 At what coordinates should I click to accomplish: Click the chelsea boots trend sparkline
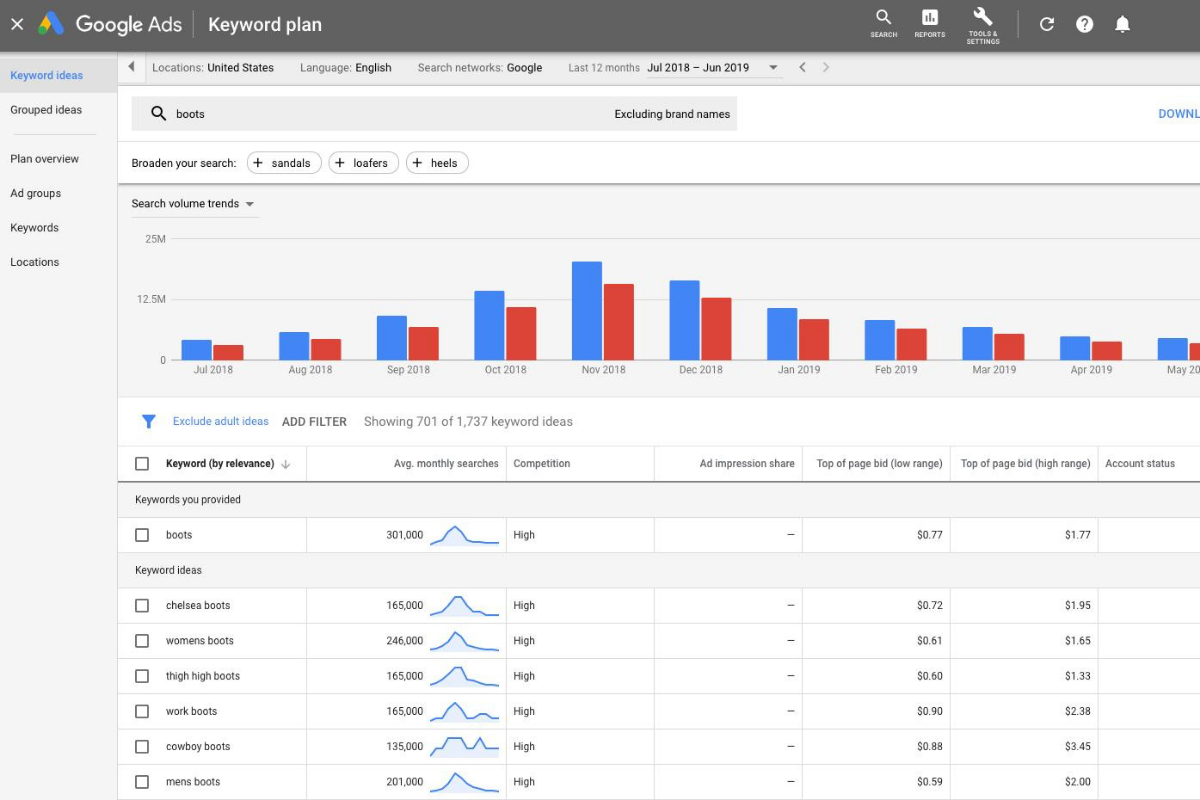(x=464, y=606)
